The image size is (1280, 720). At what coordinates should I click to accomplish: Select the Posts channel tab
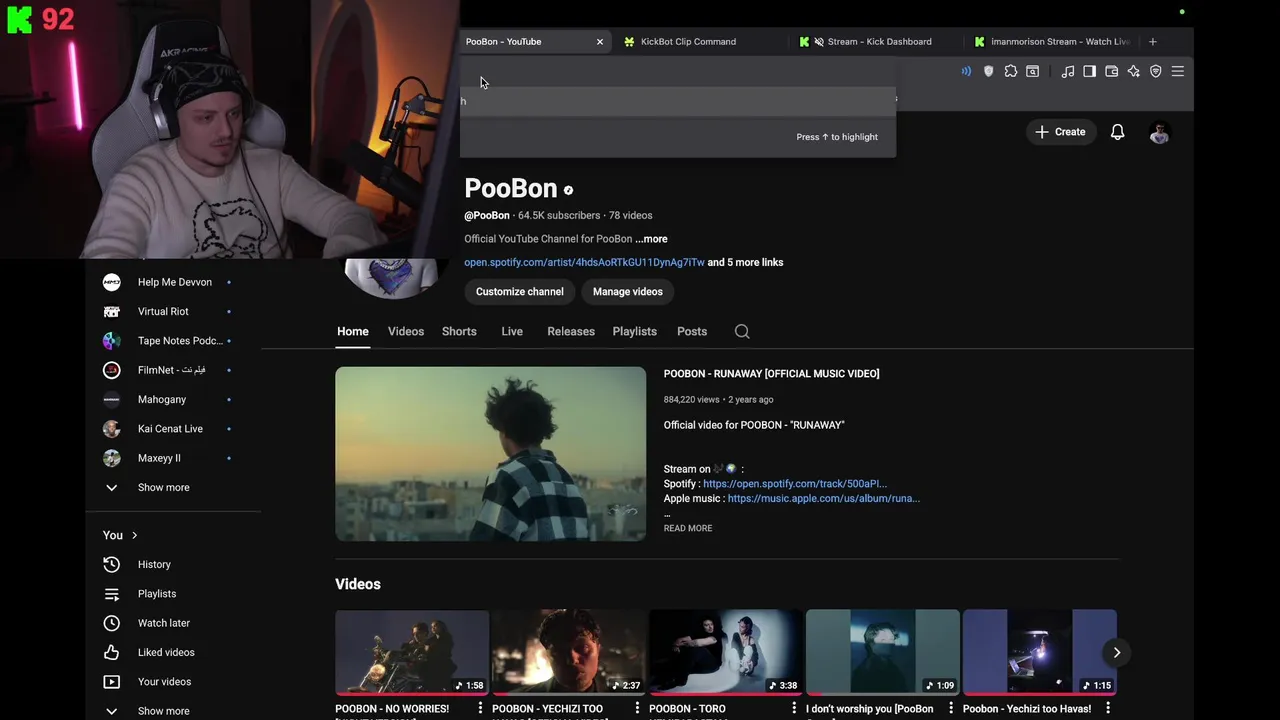coord(692,331)
